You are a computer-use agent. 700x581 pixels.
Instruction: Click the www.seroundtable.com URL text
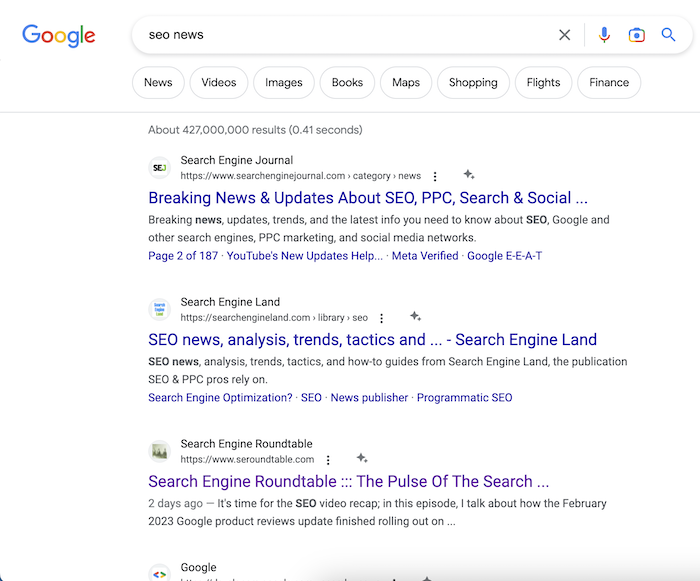[x=247, y=460]
